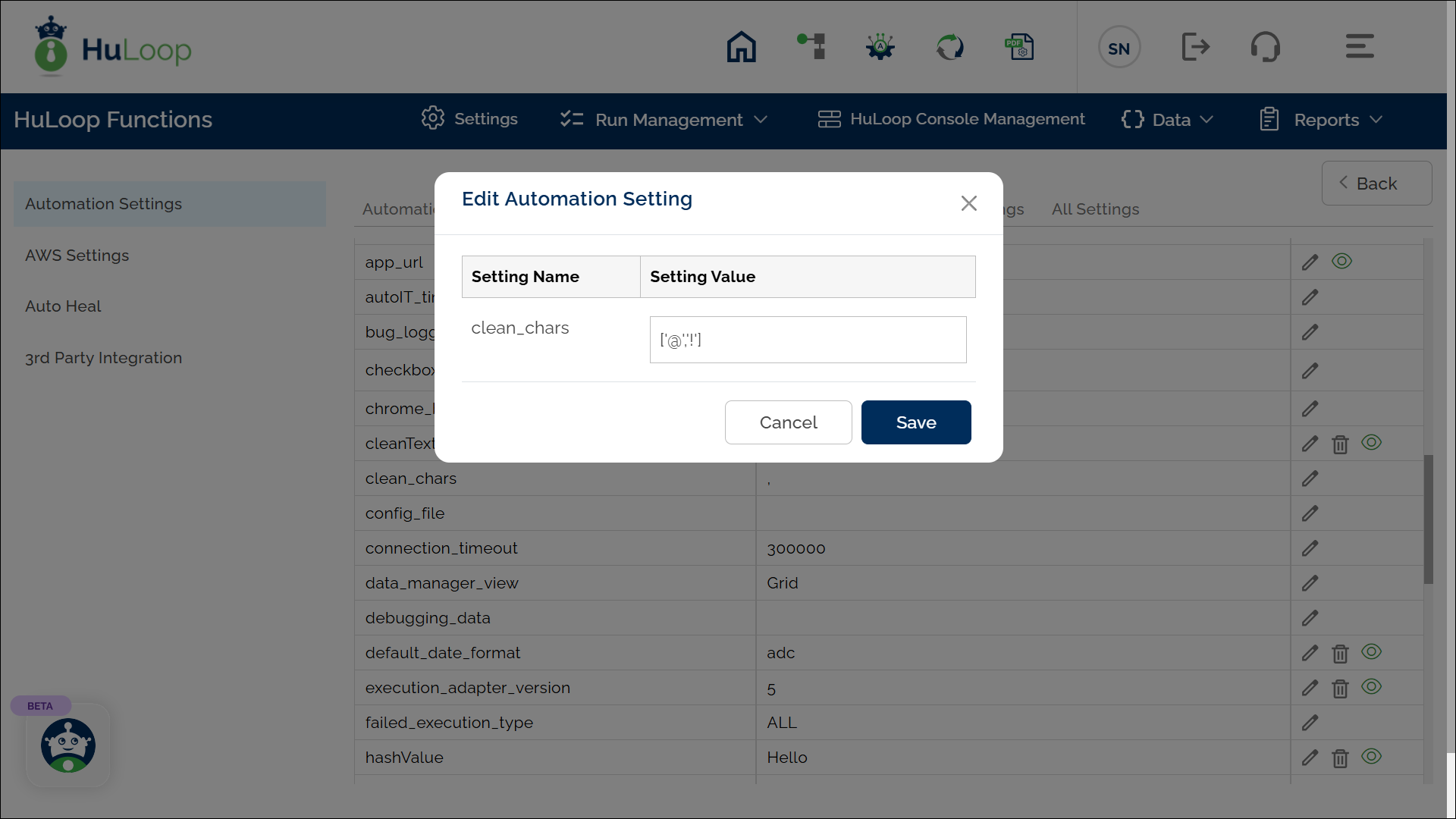
Task: Switch to the All Settings tab
Action: click(1095, 209)
